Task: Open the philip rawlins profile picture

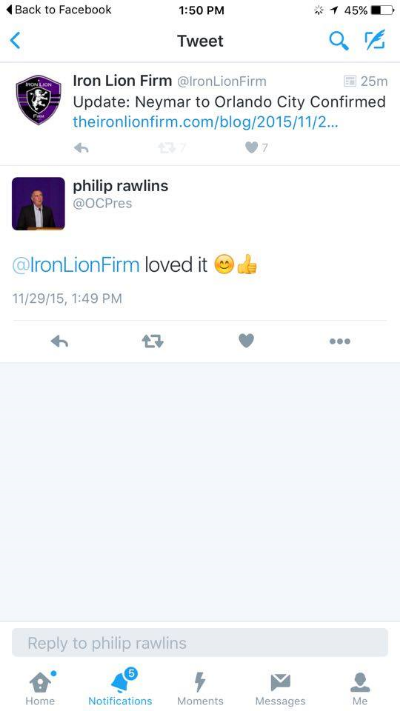Action: [39, 204]
